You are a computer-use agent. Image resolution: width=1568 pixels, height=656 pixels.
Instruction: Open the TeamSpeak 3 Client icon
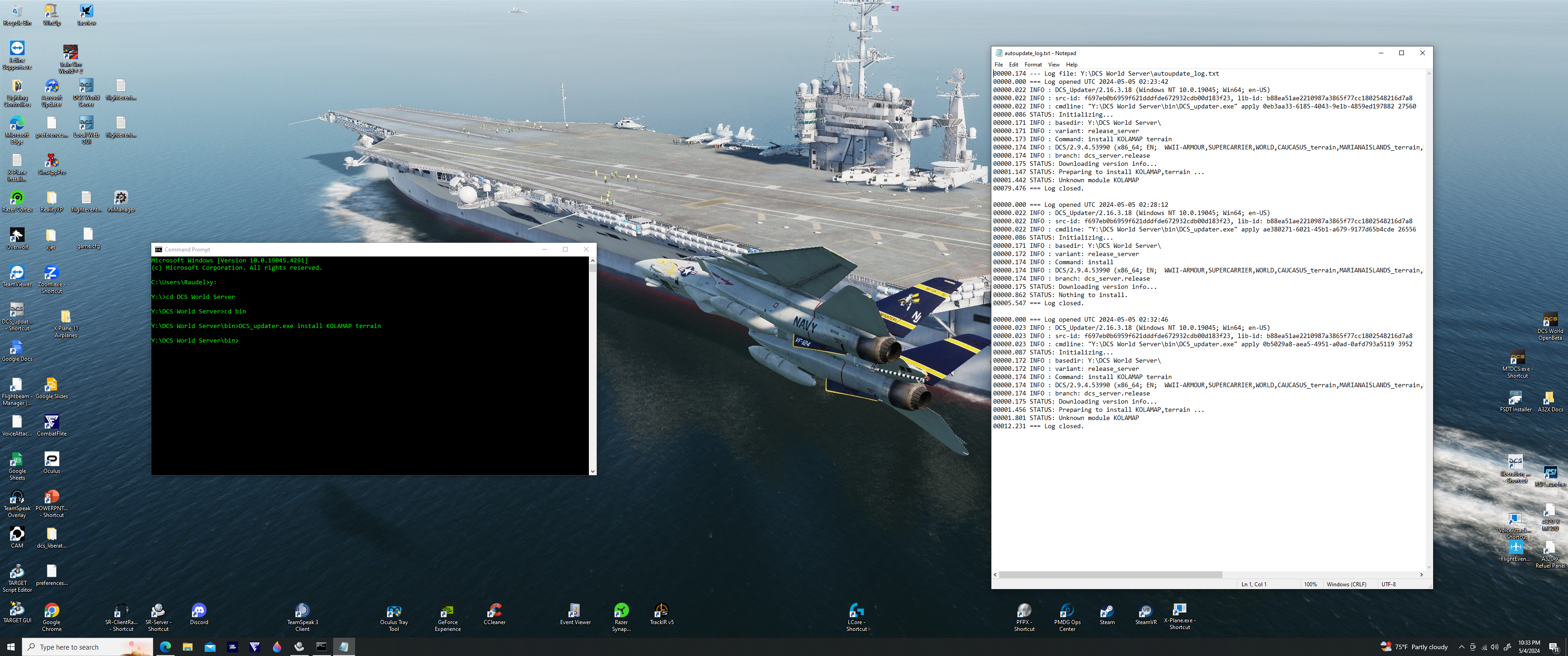pyautogui.click(x=303, y=617)
